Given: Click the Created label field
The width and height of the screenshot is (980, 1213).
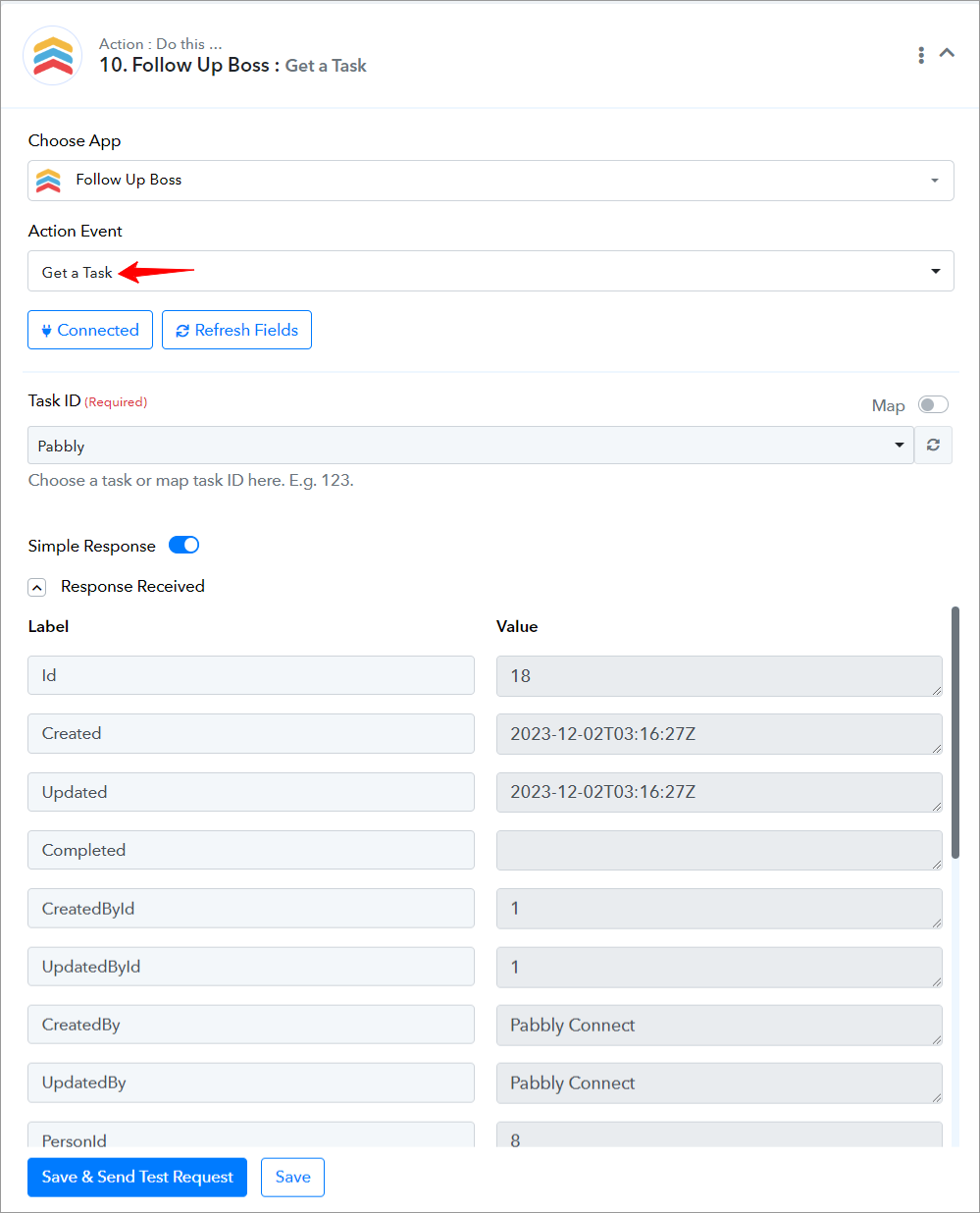Looking at the screenshot, I should (251, 733).
